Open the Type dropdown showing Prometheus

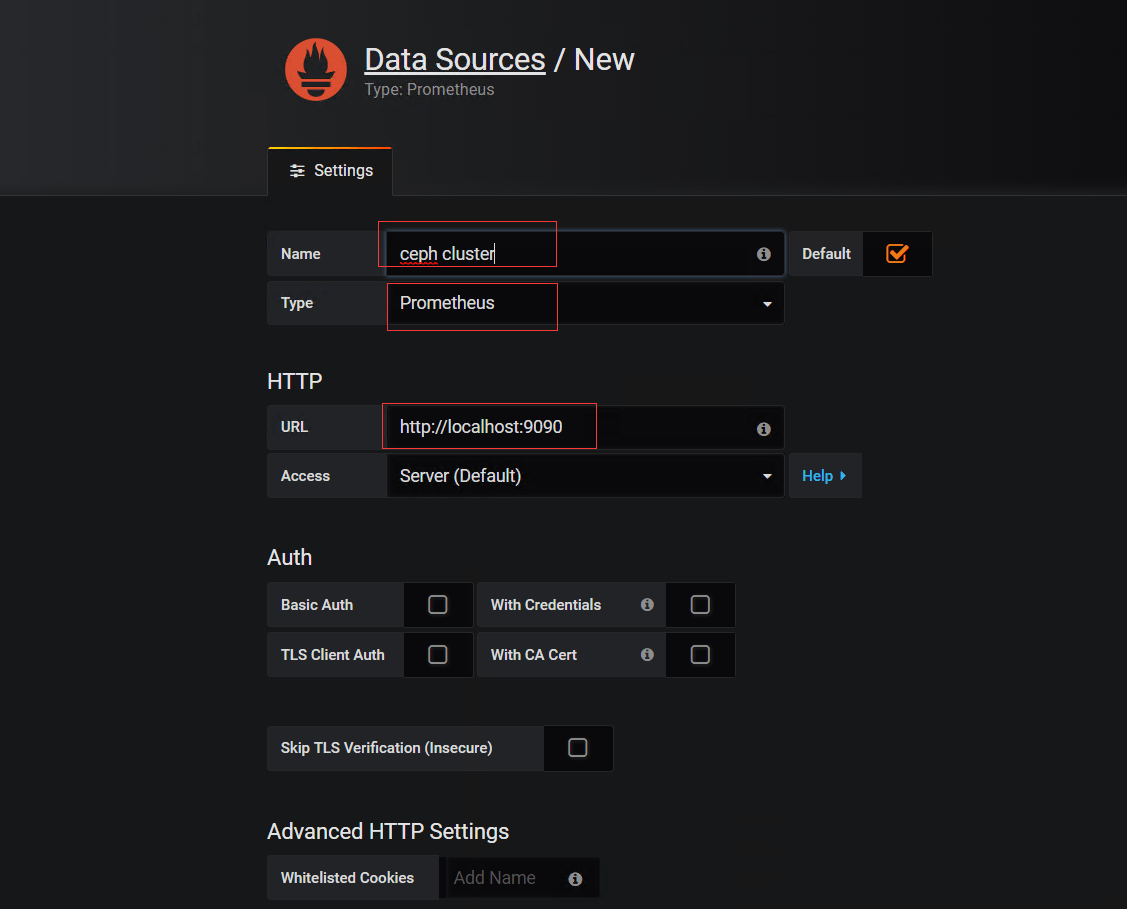click(585, 303)
